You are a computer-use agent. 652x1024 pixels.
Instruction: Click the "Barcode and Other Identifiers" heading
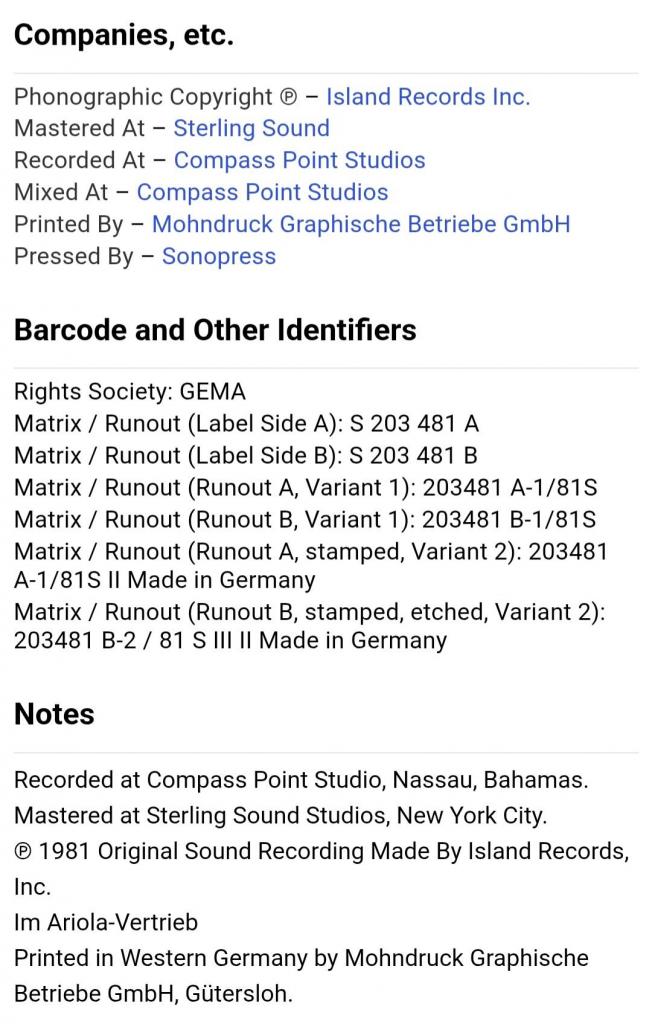pos(215,330)
